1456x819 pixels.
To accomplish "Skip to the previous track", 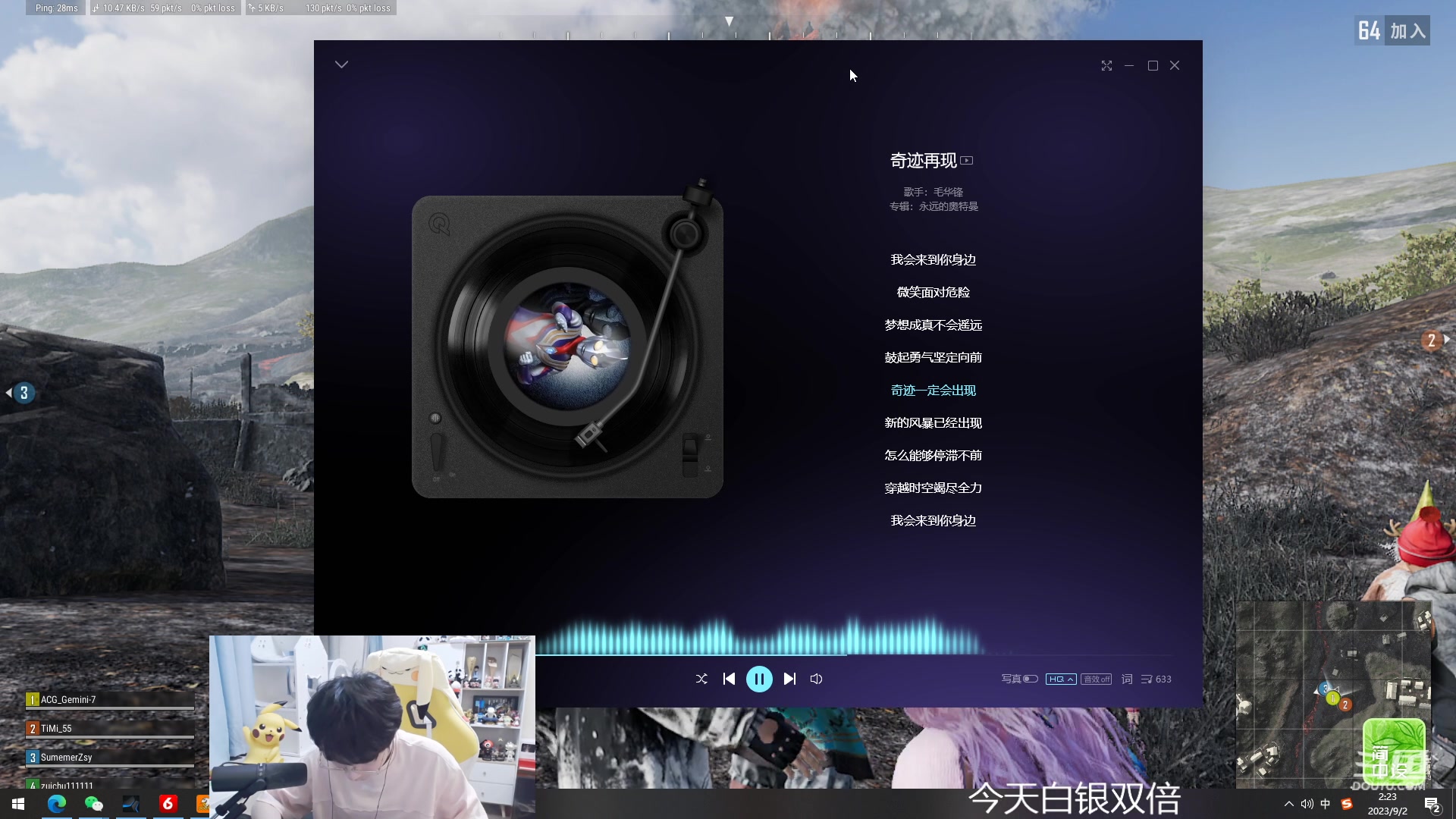I will coord(729,679).
